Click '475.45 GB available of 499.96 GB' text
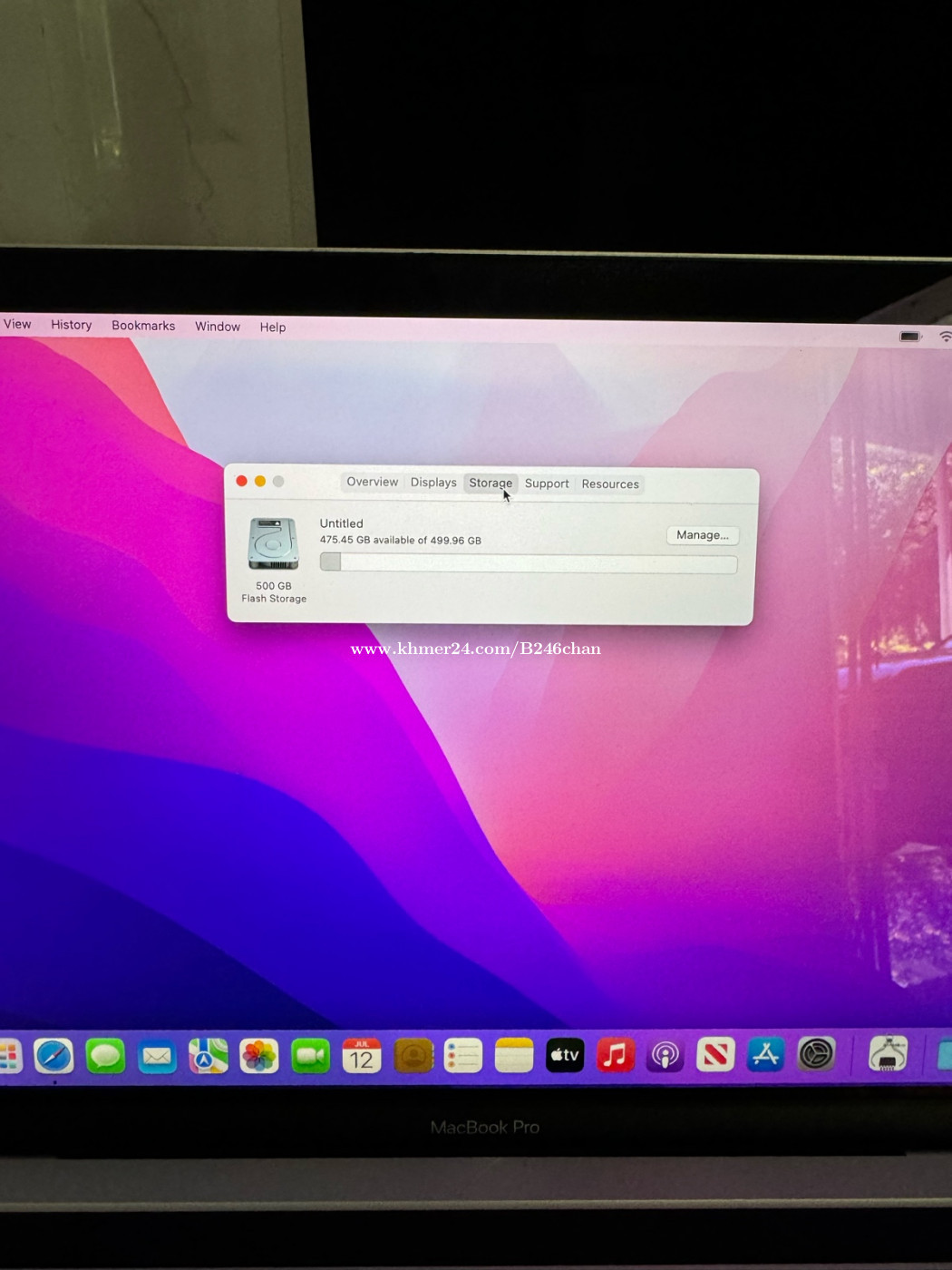Viewport: 952px width, 1270px height. (x=401, y=540)
